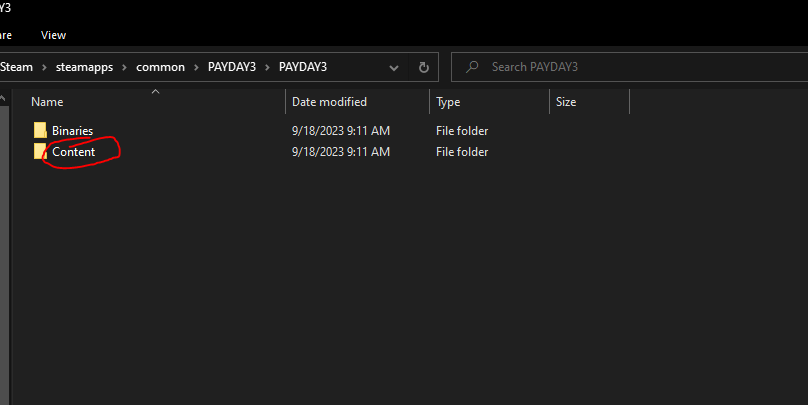Click the refresh button in address bar
The image size is (808, 405).
tap(424, 67)
